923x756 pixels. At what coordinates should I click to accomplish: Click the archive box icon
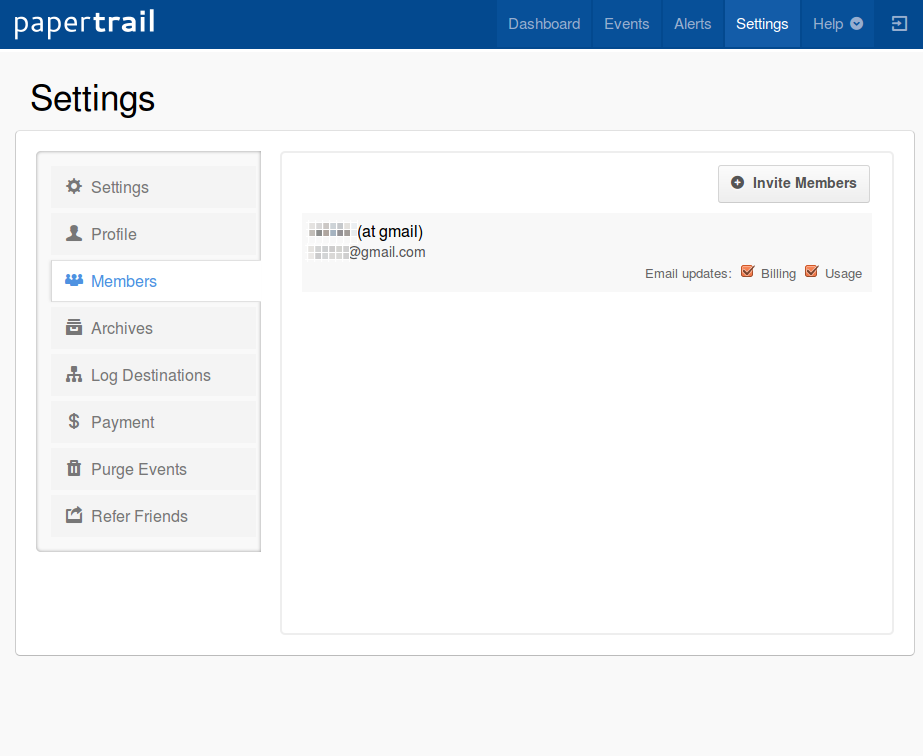click(74, 328)
